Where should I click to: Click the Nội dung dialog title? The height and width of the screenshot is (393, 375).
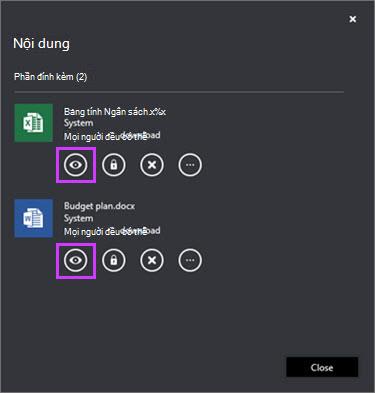41,44
